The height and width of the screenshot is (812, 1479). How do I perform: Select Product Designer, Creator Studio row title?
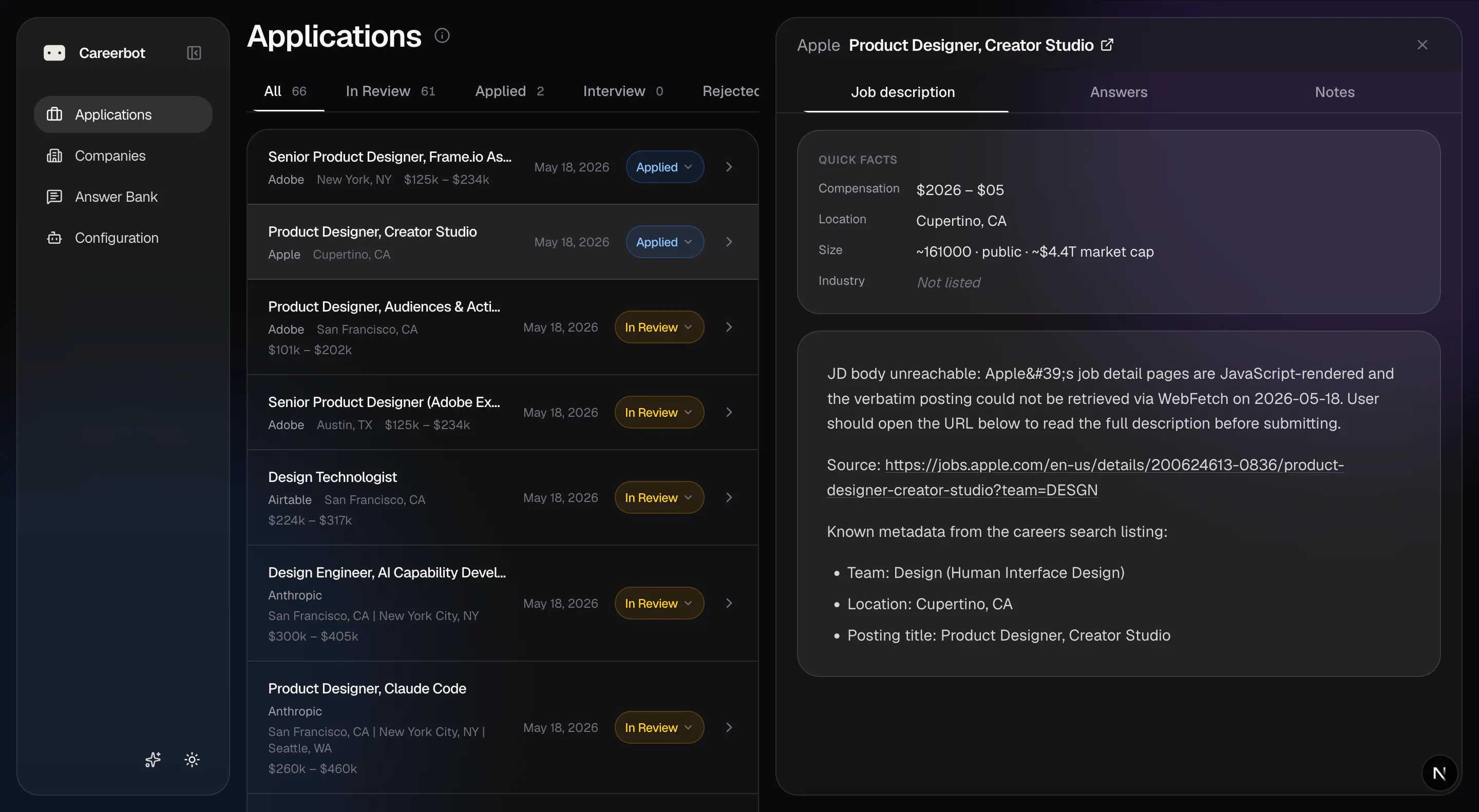372,231
